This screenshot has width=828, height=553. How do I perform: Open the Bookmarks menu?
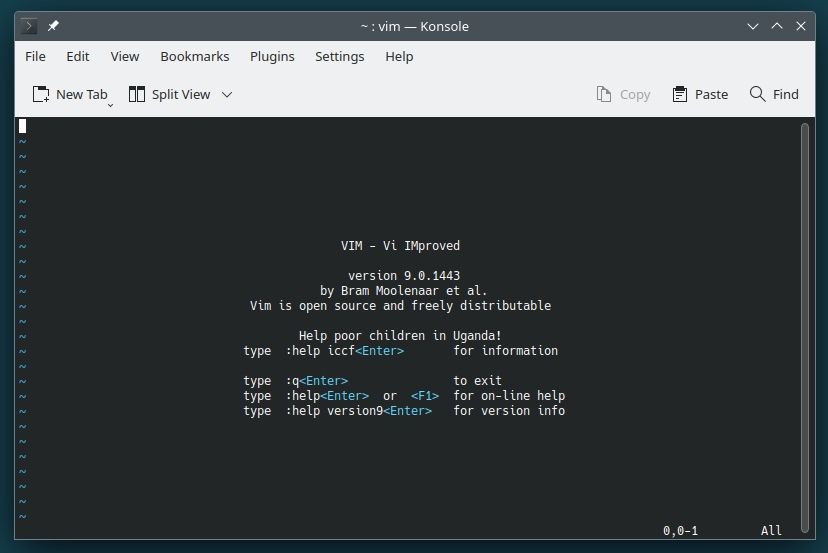pos(195,57)
